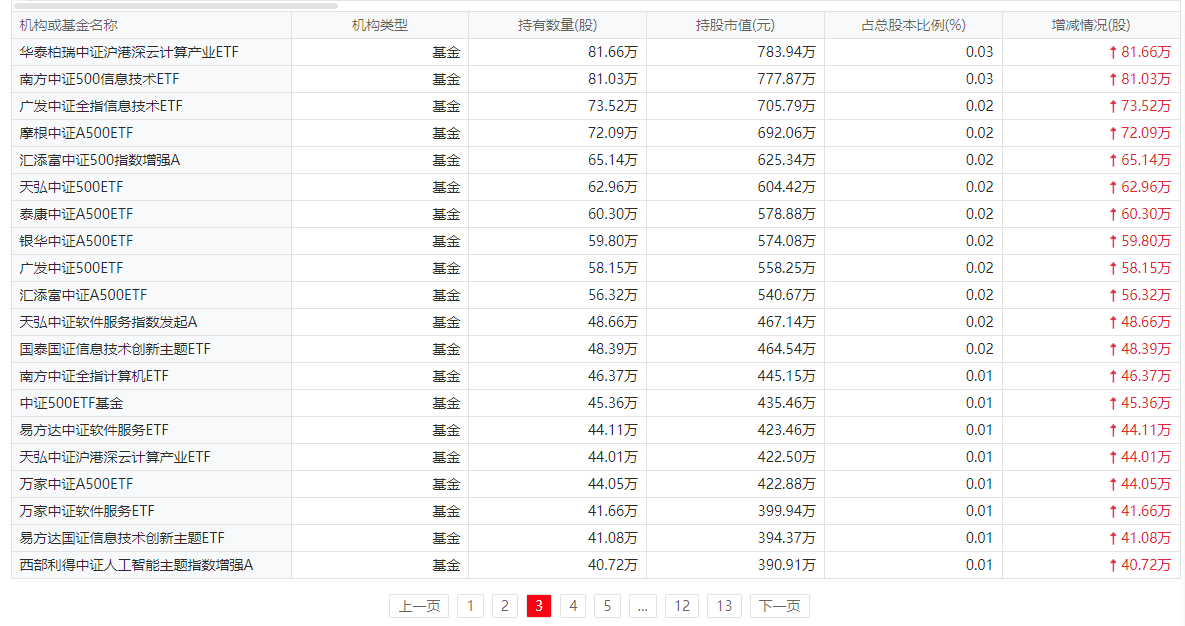1185x626 pixels.
Task: Select fund 华泰柏瑞中证沪港深云计算产业ETF
Action: click(x=128, y=52)
